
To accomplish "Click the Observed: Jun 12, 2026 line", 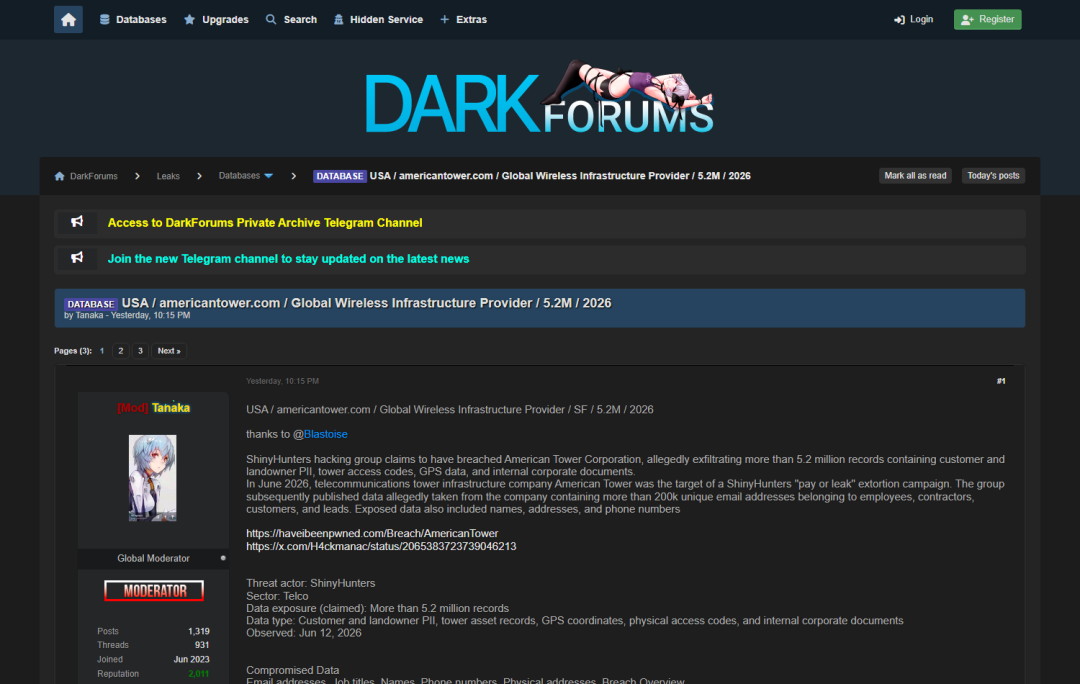I will point(304,633).
